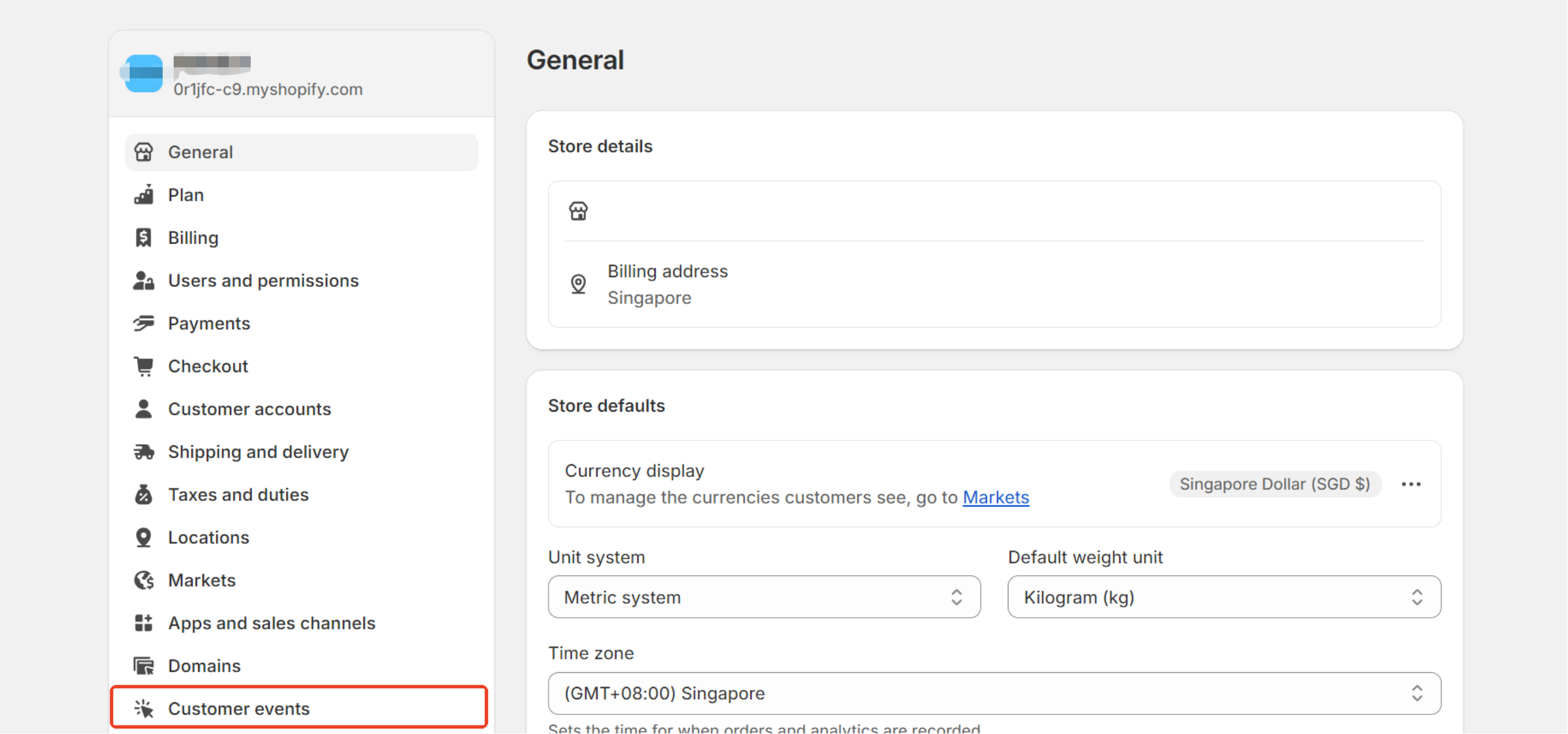This screenshot has width=1568, height=734.
Task: Click the Plan sidebar icon
Action: pyautogui.click(x=144, y=195)
